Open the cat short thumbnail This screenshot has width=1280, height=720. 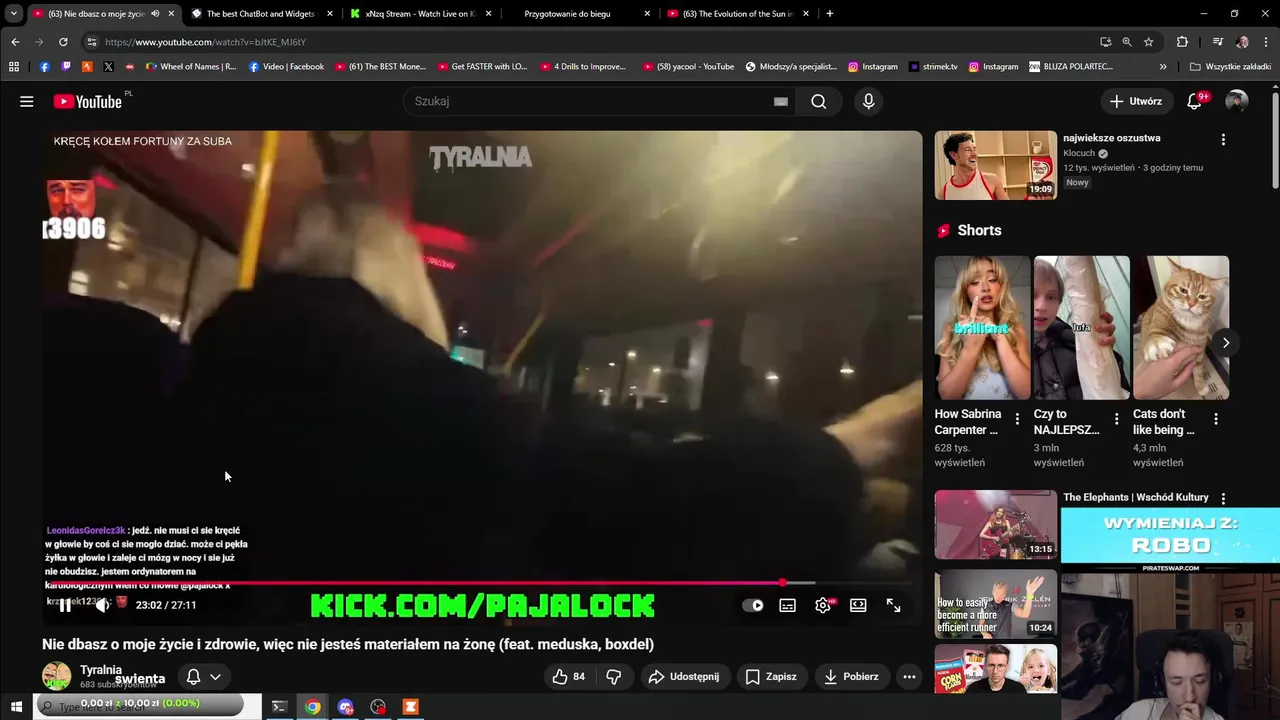[x=1181, y=328]
